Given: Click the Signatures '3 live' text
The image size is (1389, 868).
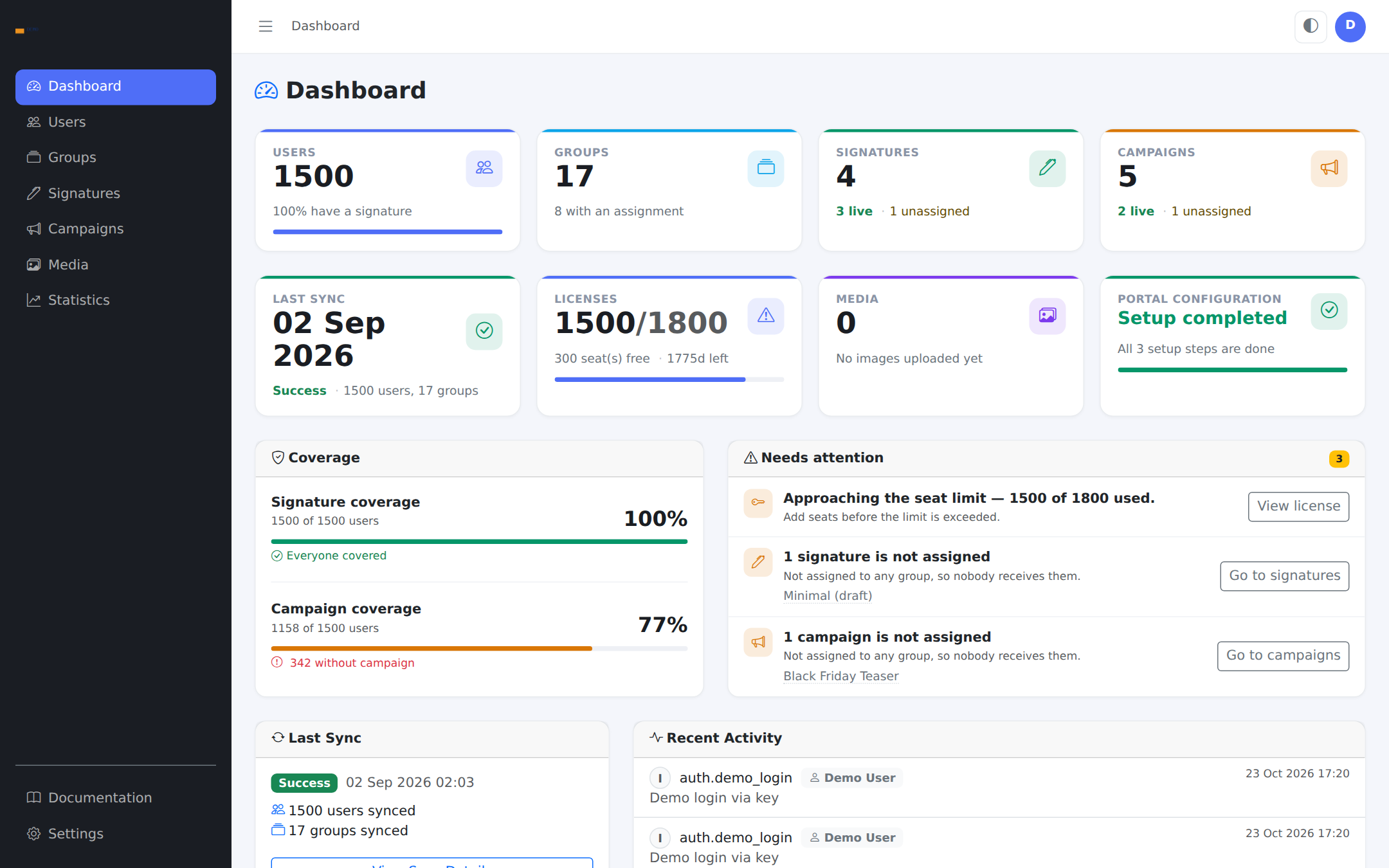Looking at the screenshot, I should [854, 212].
